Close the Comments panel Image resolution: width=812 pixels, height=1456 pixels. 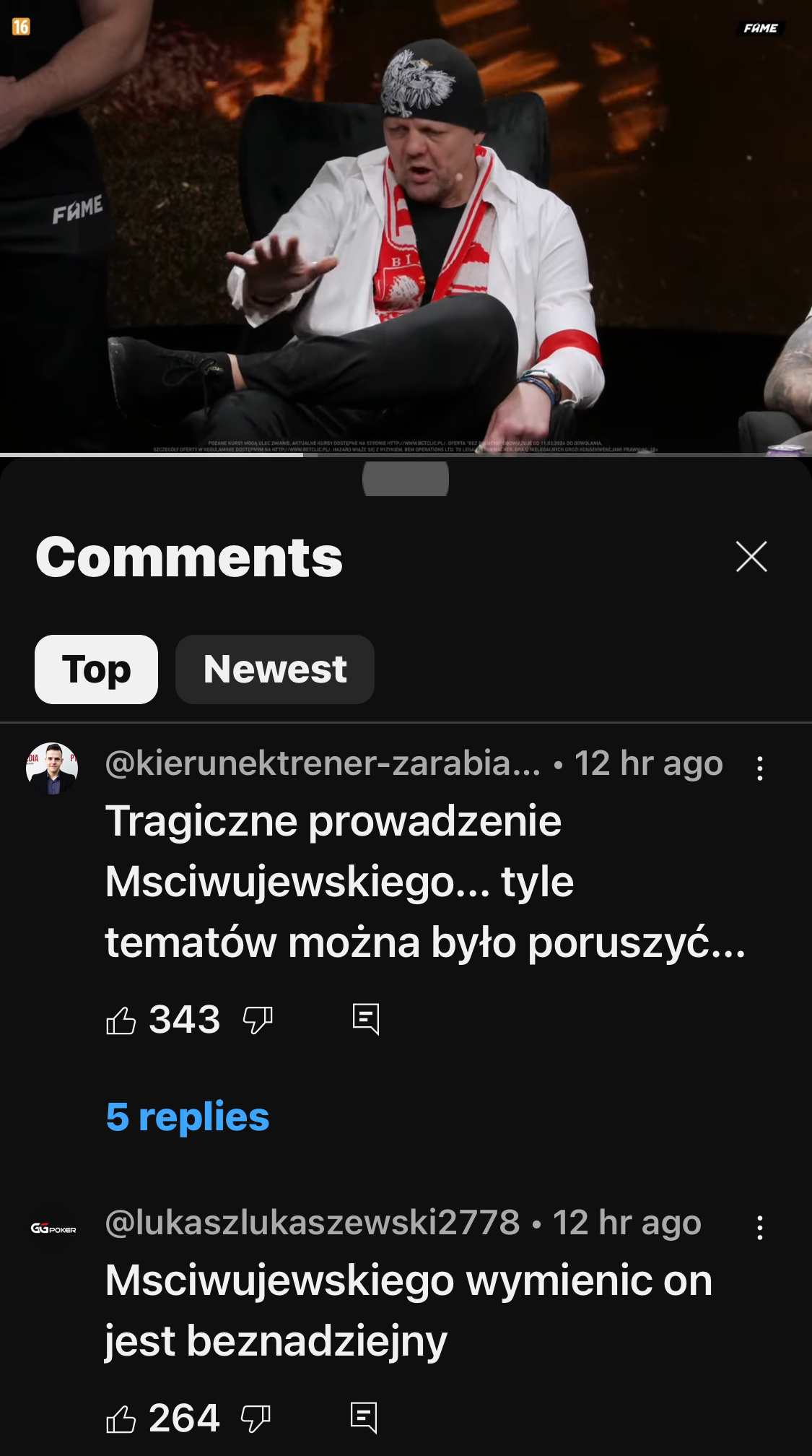point(751,557)
